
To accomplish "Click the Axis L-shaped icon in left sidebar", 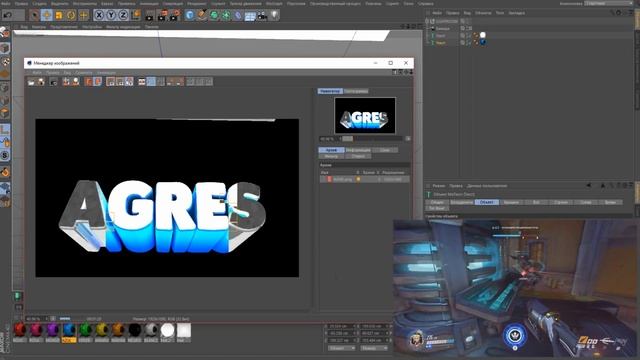I will pyautogui.click(x=5, y=129).
